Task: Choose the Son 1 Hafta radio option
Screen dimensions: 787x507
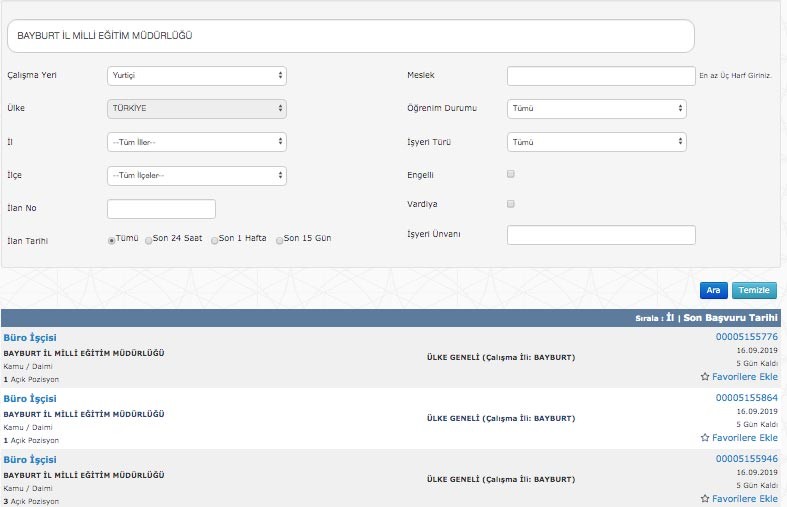Action: pyautogui.click(x=215, y=240)
